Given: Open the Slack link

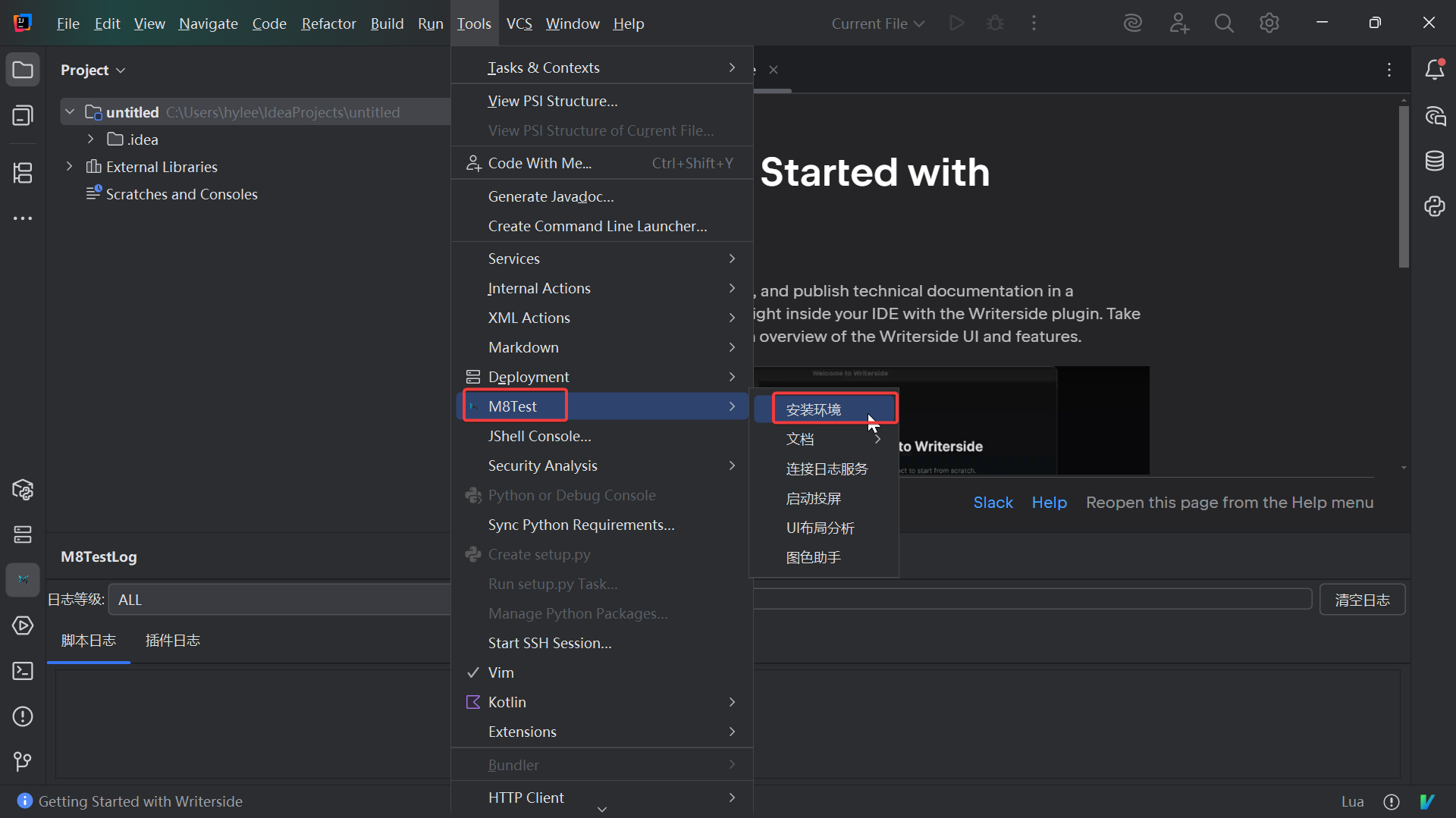Looking at the screenshot, I should tap(993, 503).
